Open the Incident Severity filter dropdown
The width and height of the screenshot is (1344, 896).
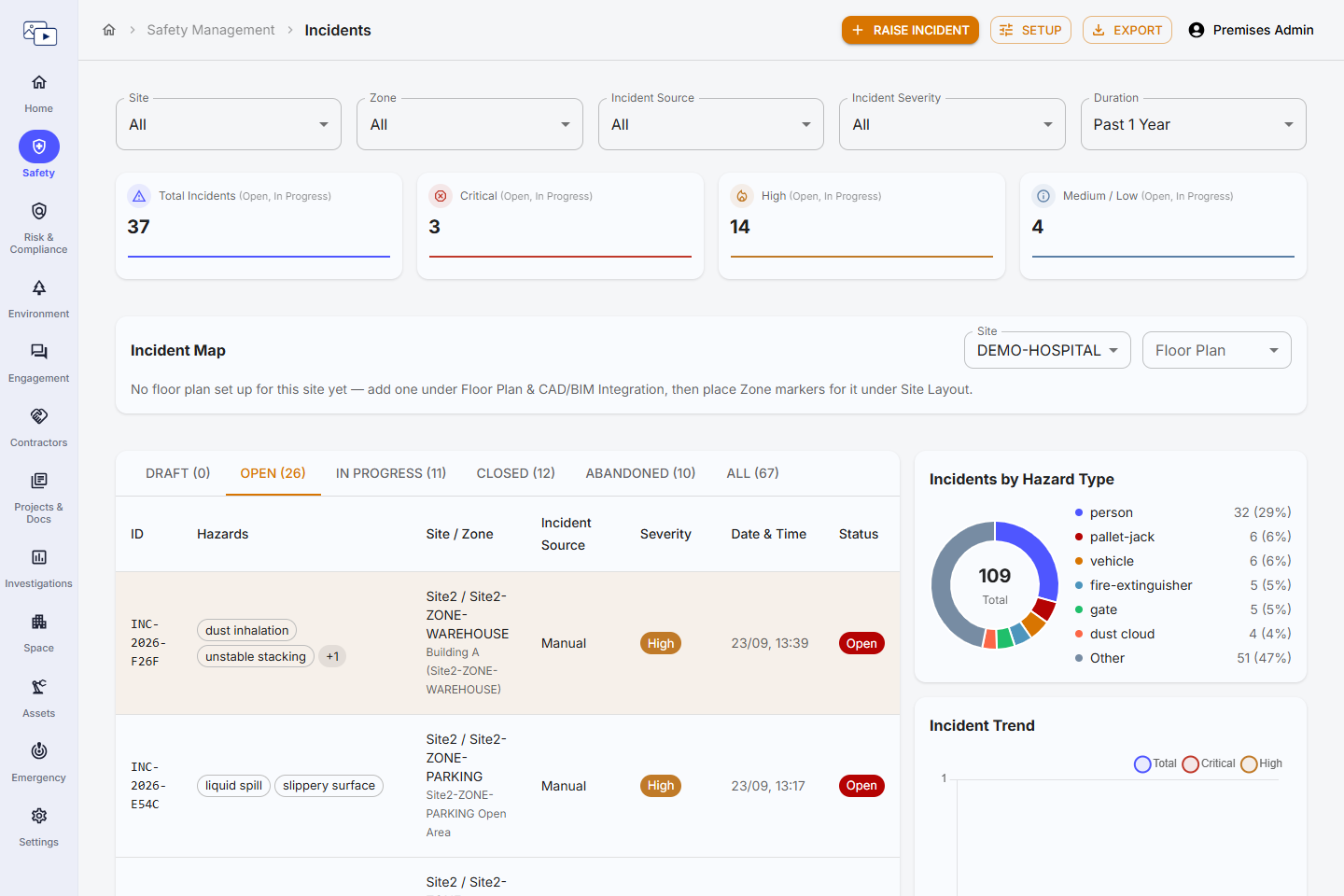point(952,124)
